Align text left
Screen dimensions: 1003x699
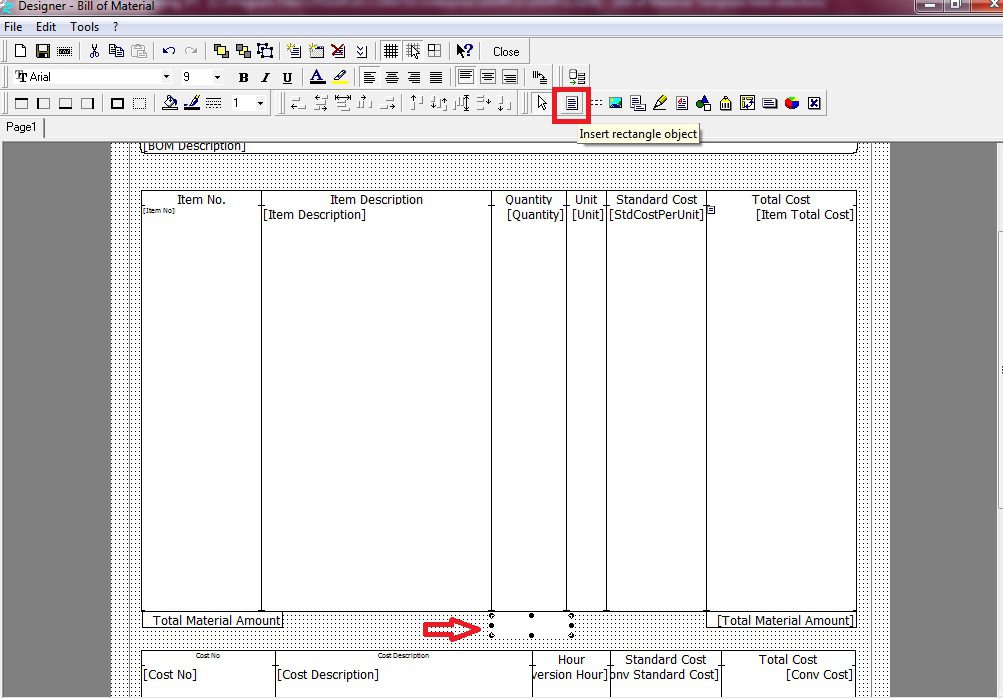click(370, 77)
